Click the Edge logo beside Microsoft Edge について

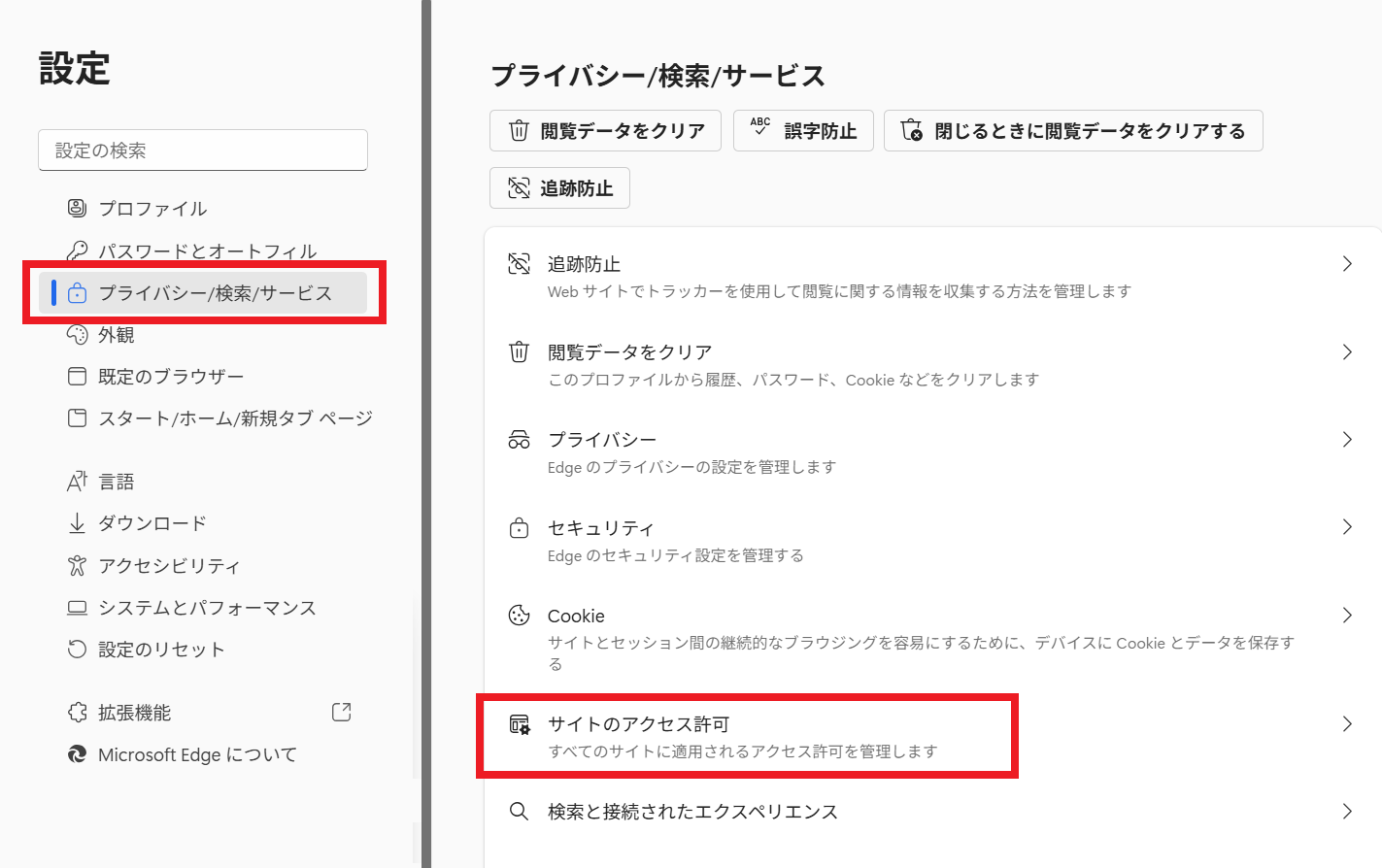click(77, 754)
